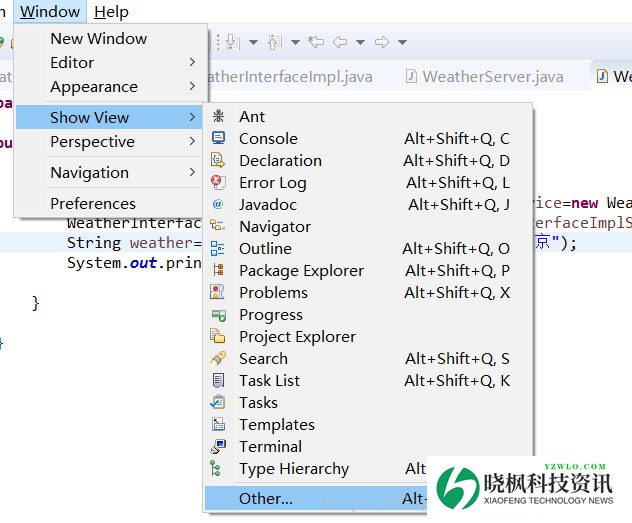Select New Window menu entry
This screenshot has width=632, height=523.
click(x=98, y=38)
